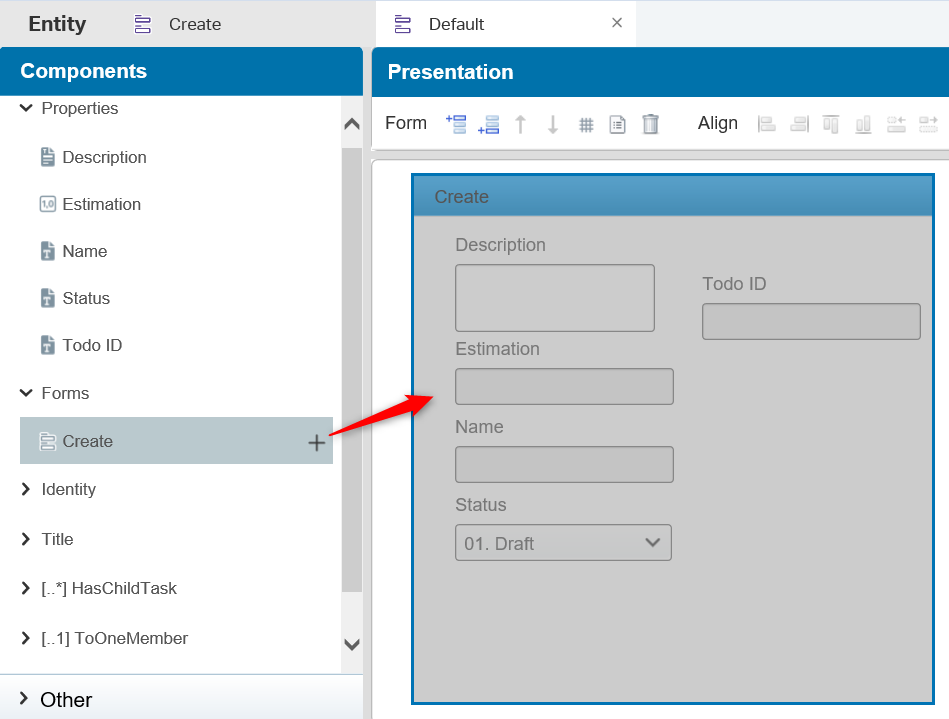949x719 pixels.
Task: Select the Status property in tree
Action: pyautogui.click(x=86, y=298)
